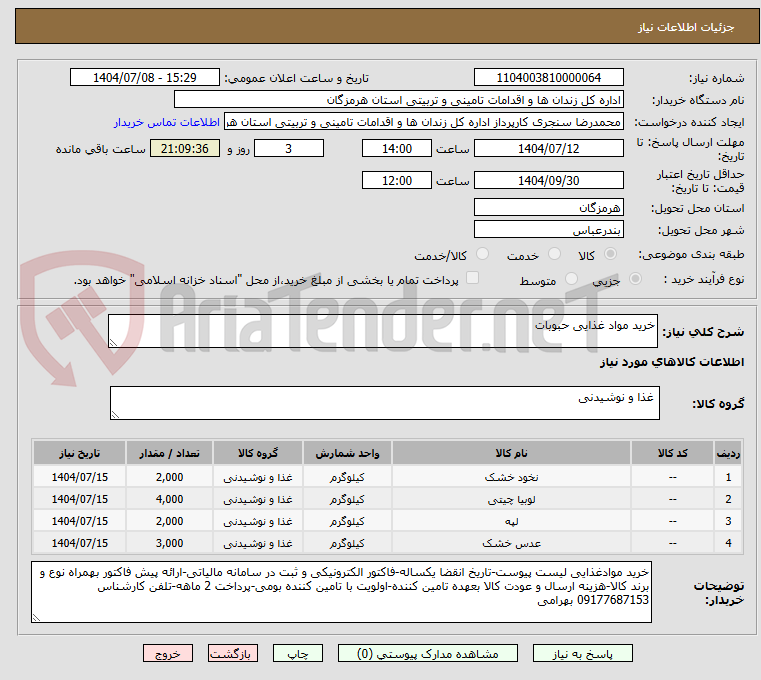Click the توضیحات خریدار text area
The image size is (761, 680).
(x=341, y=592)
